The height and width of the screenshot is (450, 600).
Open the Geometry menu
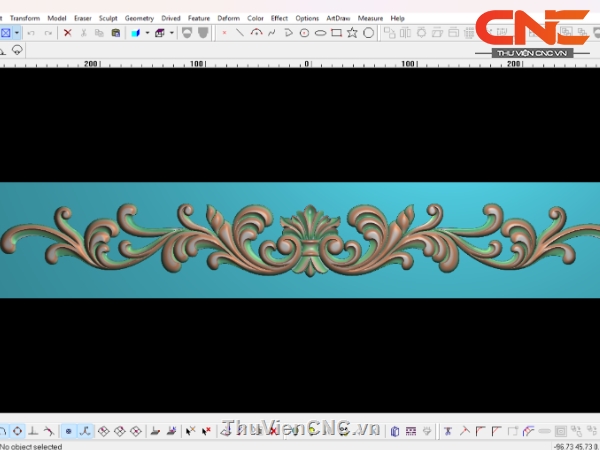(x=139, y=18)
